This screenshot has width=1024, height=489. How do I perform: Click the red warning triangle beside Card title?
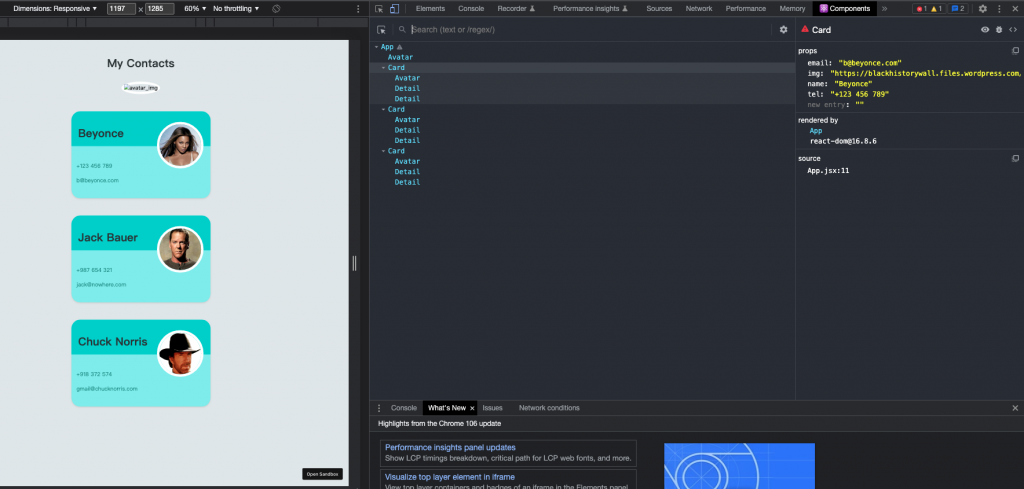coord(805,29)
